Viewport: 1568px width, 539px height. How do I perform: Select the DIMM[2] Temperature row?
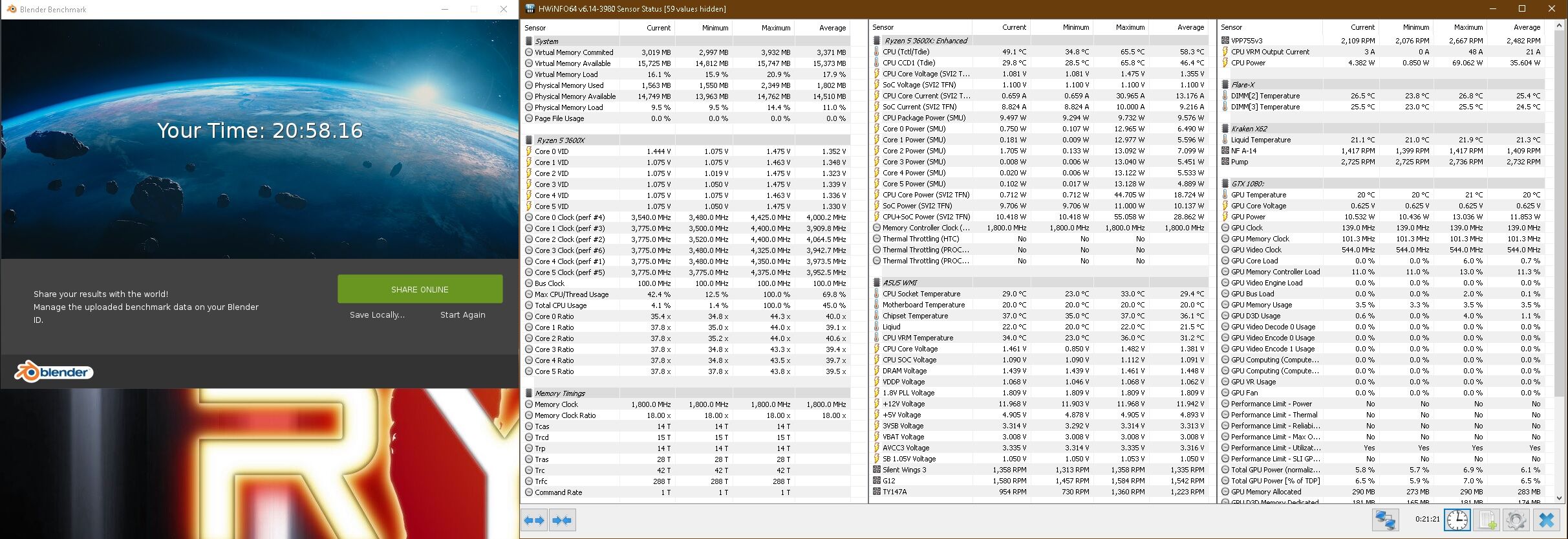click(1382, 95)
